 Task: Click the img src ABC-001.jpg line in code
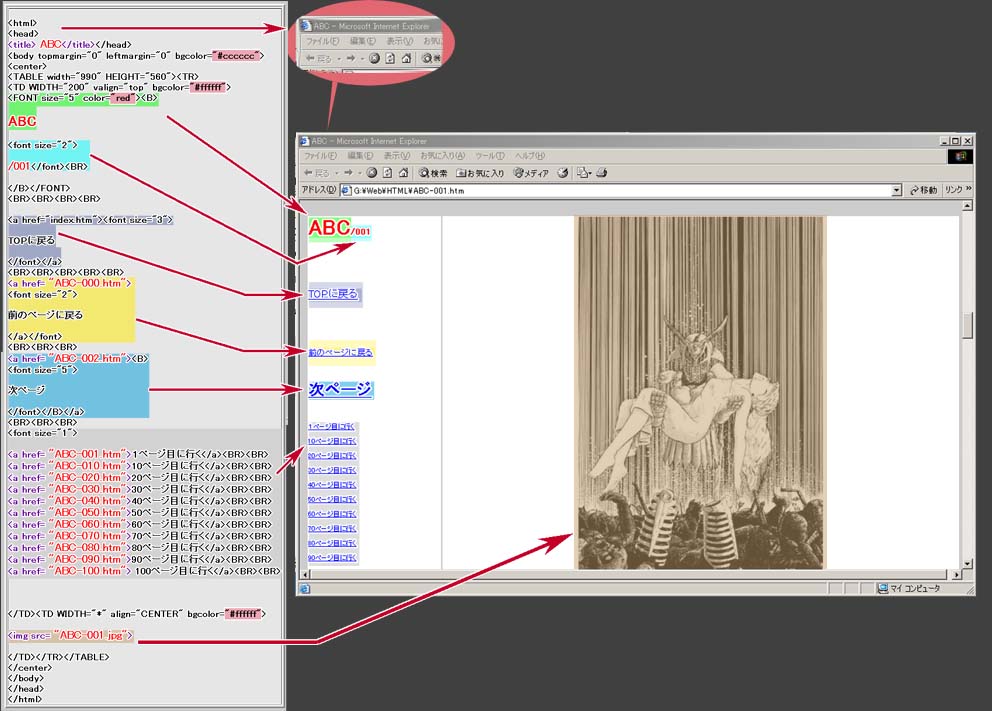pyautogui.click(x=71, y=635)
